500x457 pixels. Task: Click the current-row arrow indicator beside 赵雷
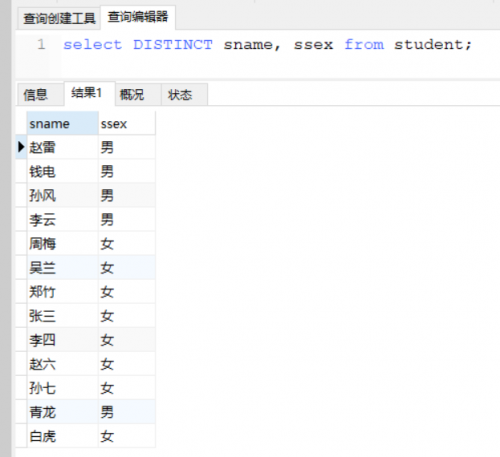click(x=21, y=147)
